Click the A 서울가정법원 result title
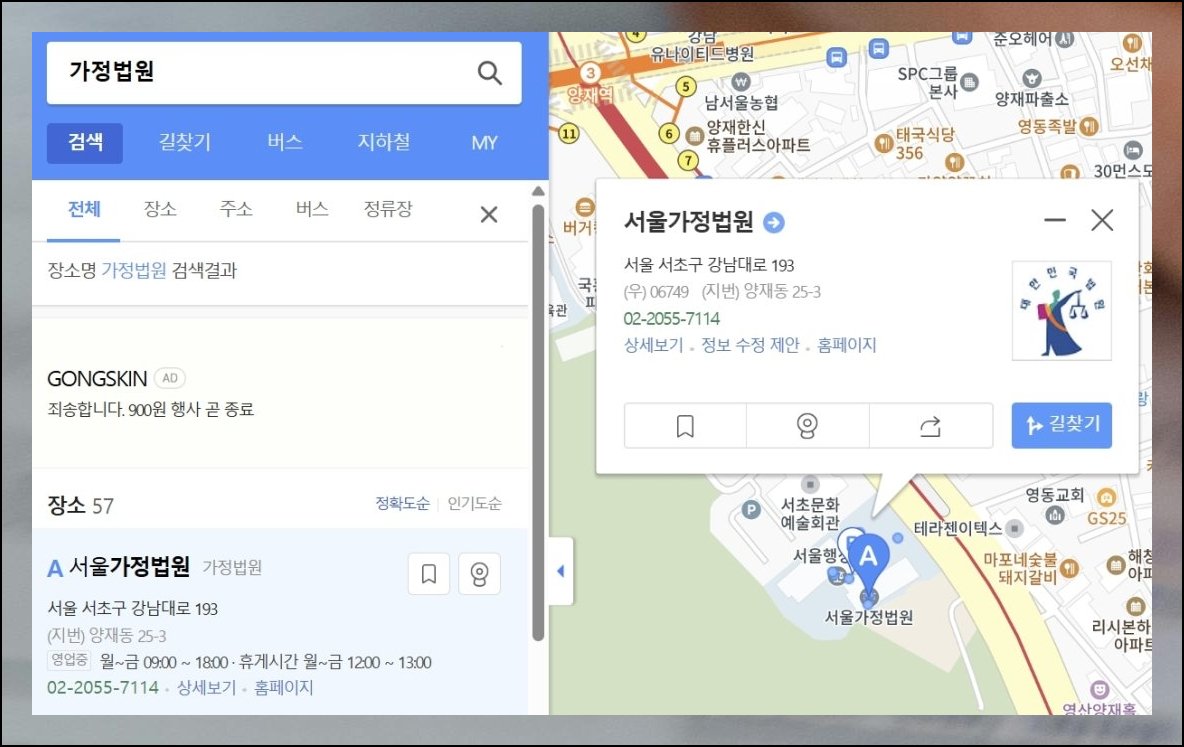This screenshot has height=747, width=1184. click(x=119, y=567)
